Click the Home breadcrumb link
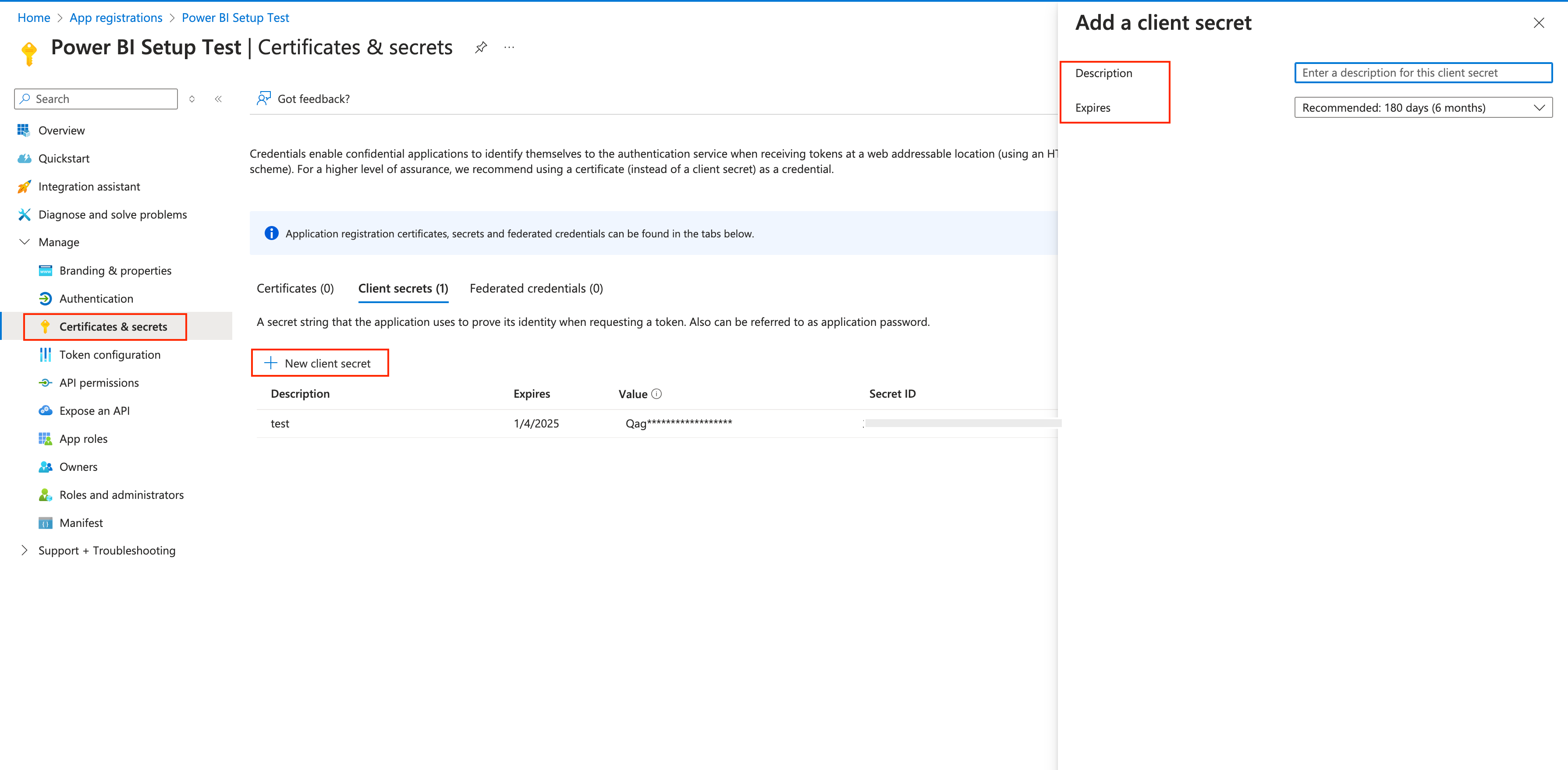Screen dimensions: 1568x770 pos(34,18)
